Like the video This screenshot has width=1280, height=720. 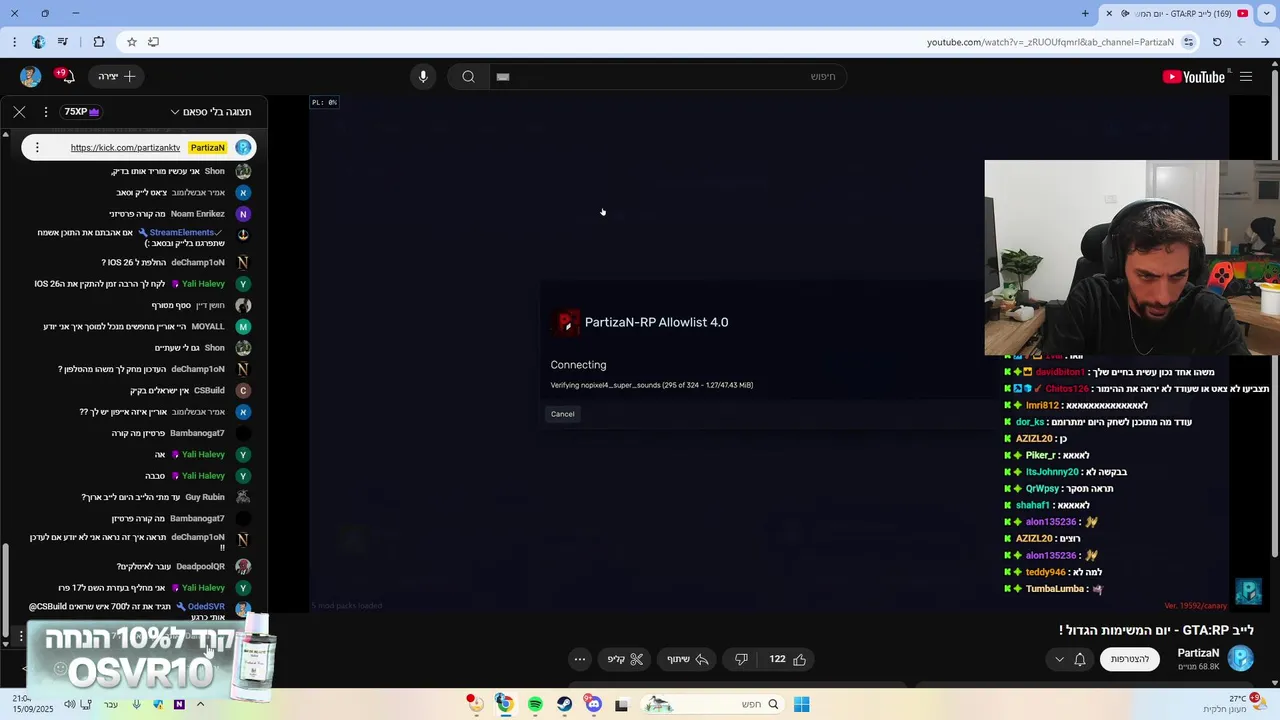tap(788, 659)
